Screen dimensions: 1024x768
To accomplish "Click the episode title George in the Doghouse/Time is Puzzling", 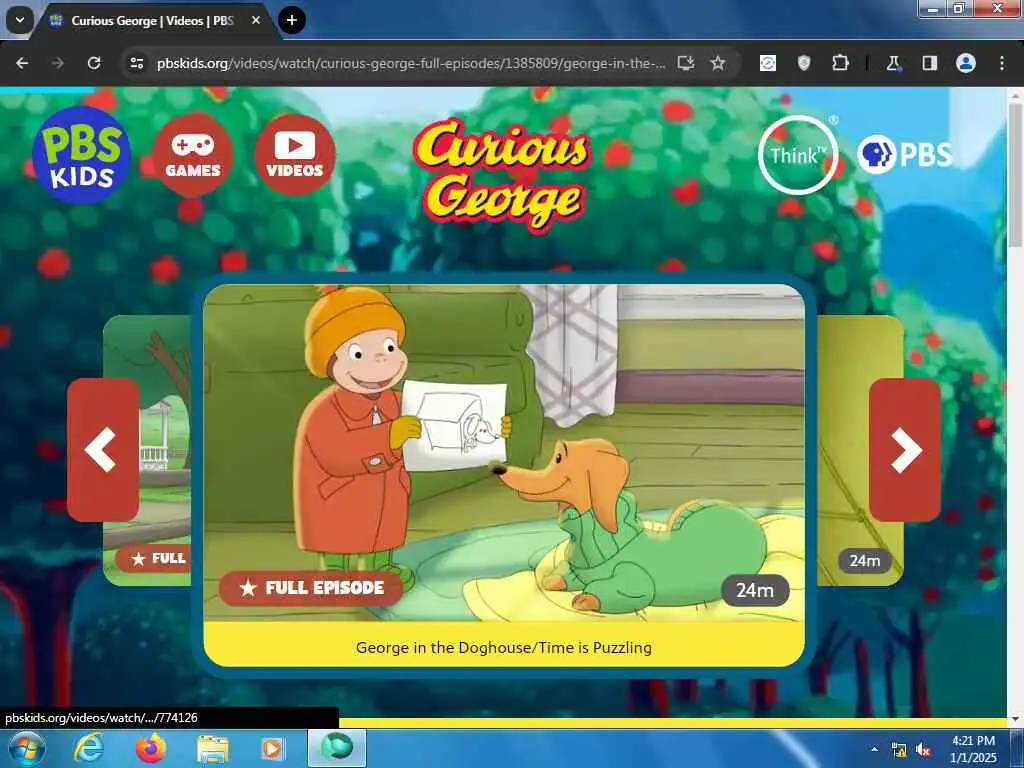I will 504,648.
